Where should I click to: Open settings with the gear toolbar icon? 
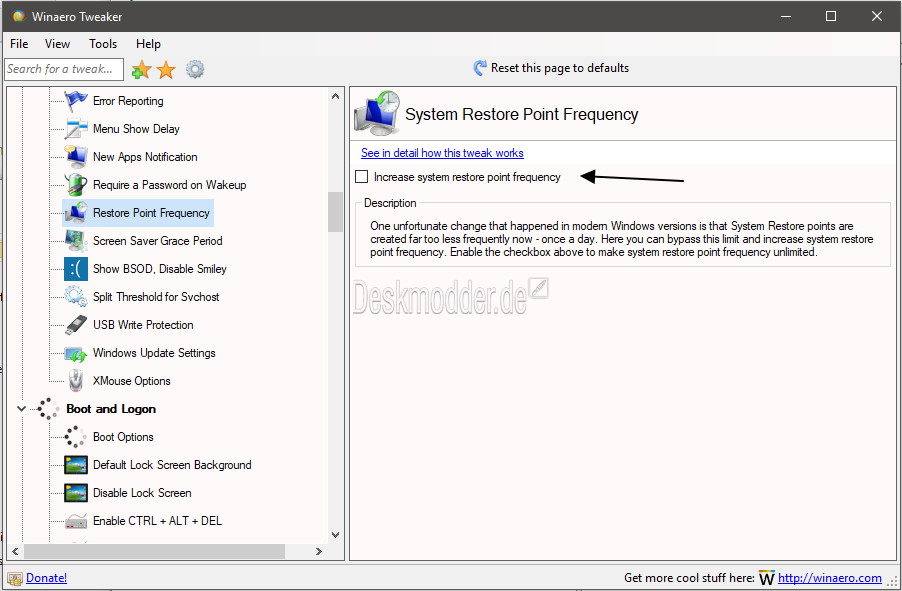(x=195, y=70)
